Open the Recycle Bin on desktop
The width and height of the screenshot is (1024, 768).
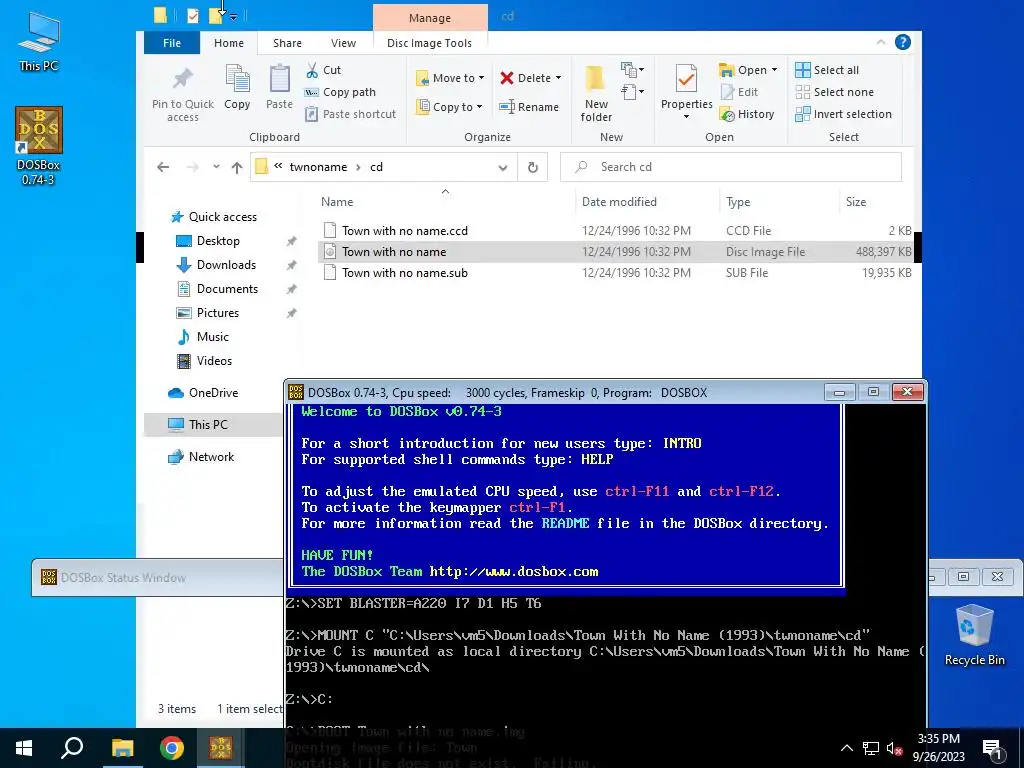point(974,634)
